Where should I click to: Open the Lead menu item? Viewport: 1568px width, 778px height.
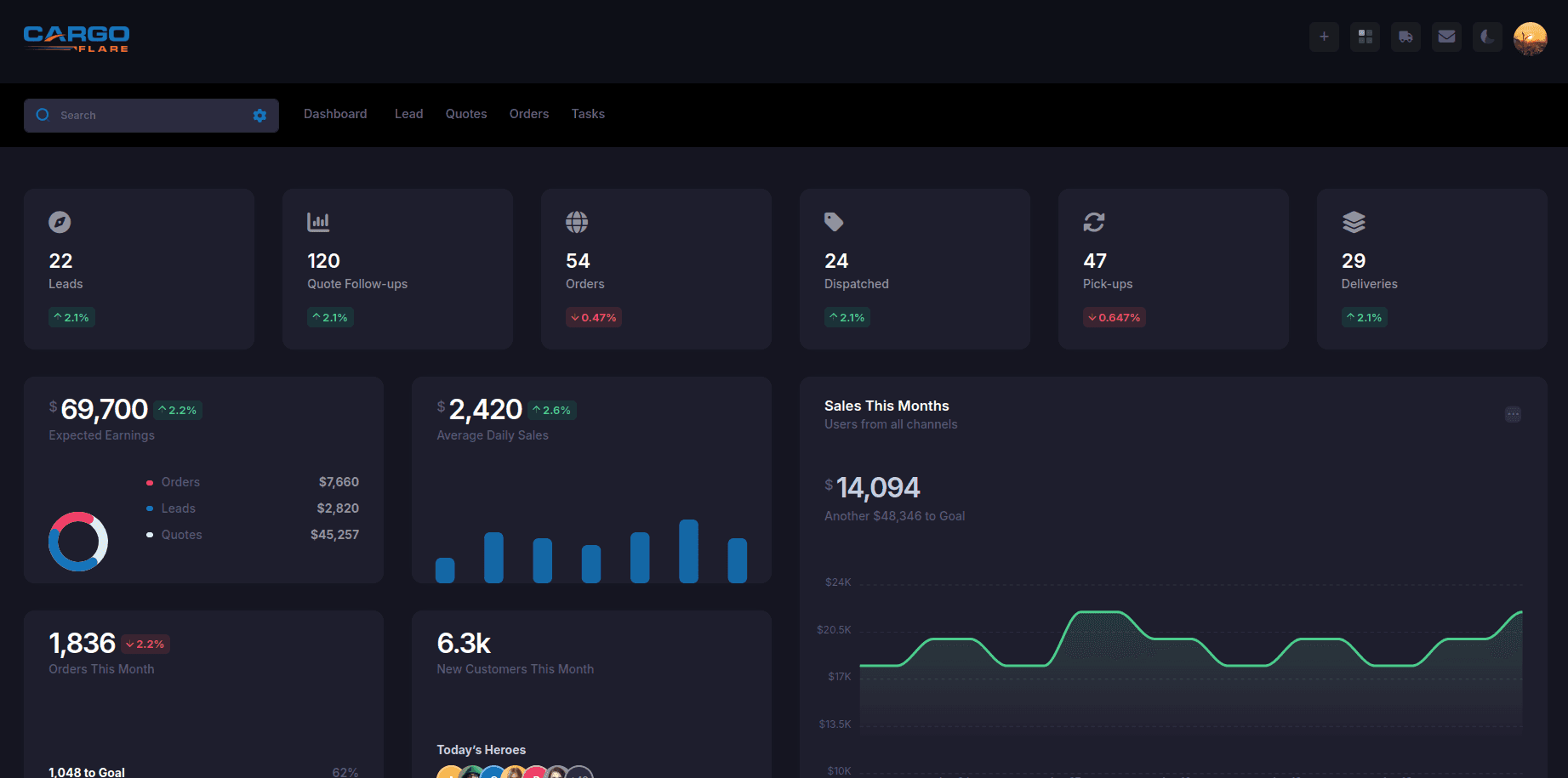(408, 114)
